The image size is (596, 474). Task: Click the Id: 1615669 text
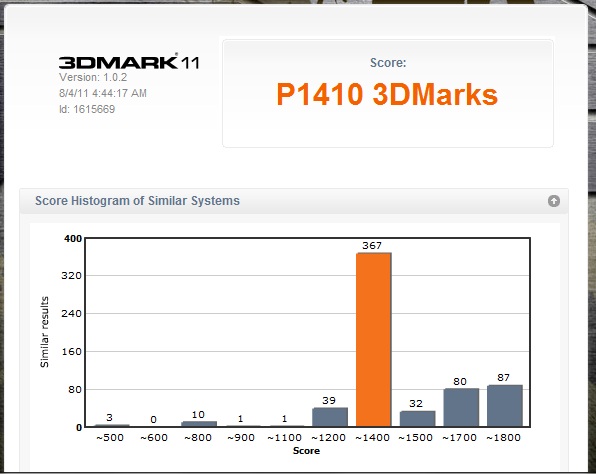(87, 109)
